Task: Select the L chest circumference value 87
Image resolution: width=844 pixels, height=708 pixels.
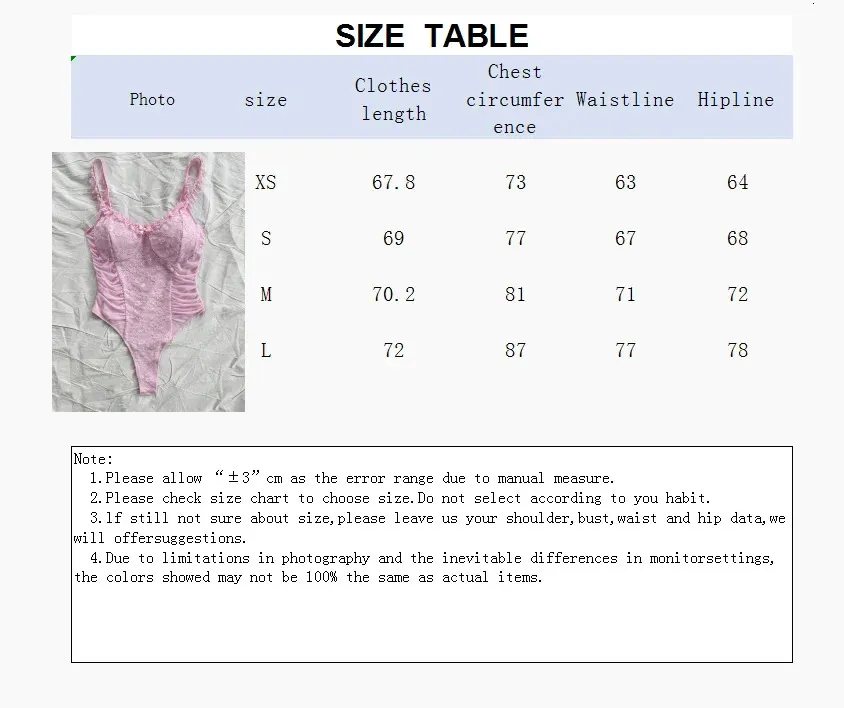Action: (x=515, y=350)
